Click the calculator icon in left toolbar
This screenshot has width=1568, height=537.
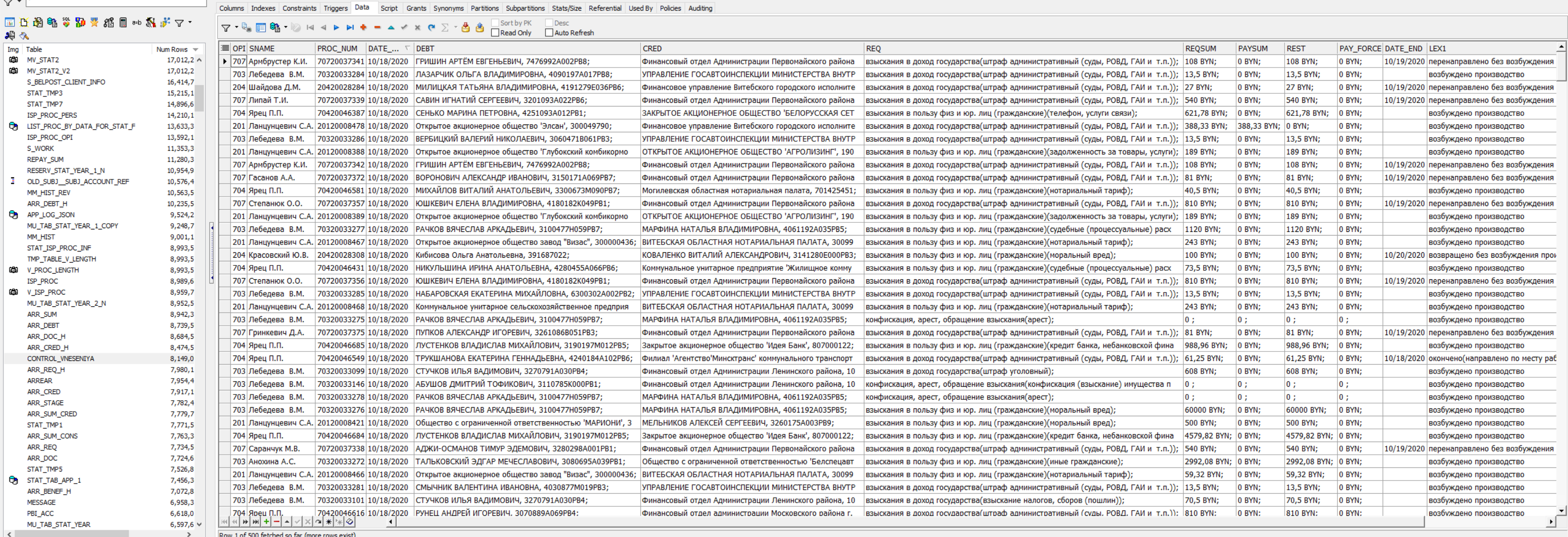click(x=123, y=23)
